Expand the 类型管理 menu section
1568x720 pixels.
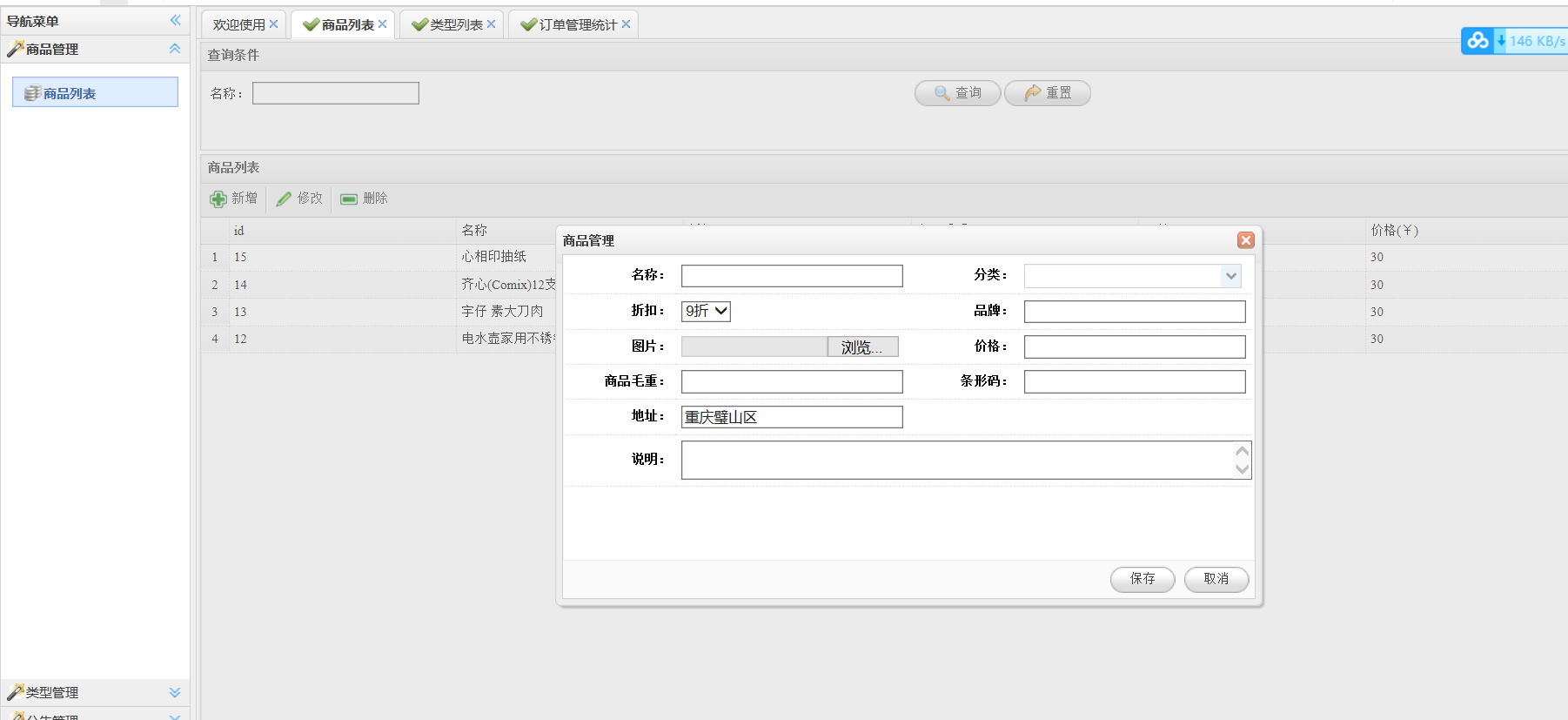pos(175,692)
